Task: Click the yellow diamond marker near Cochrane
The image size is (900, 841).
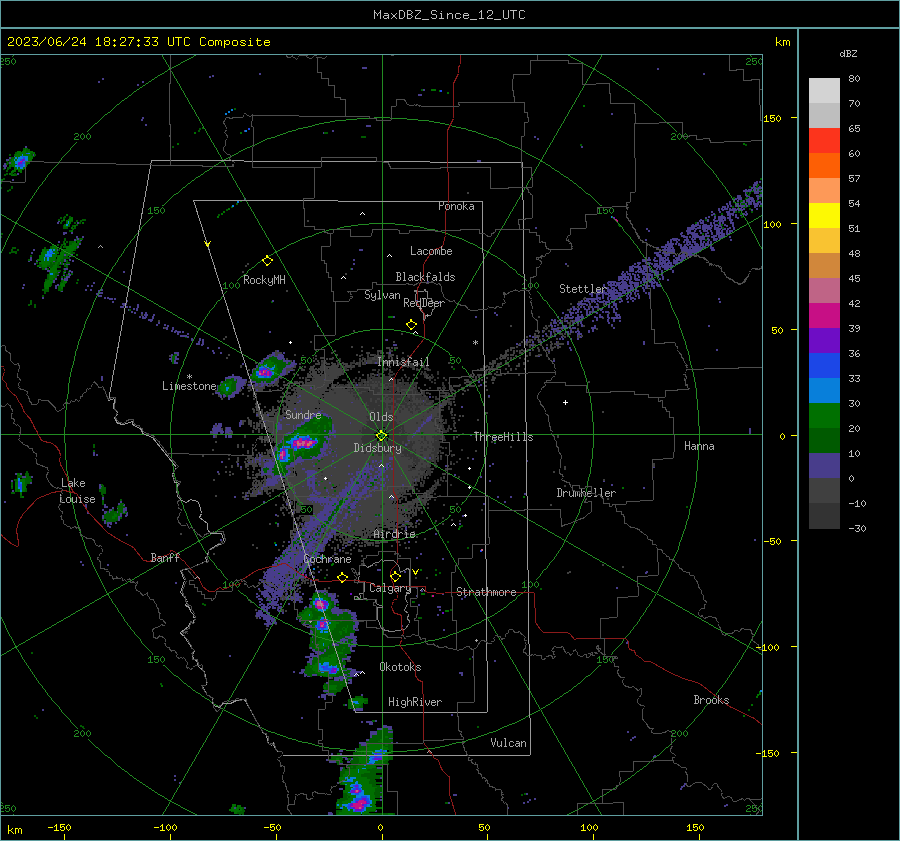Action: click(x=343, y=577)
